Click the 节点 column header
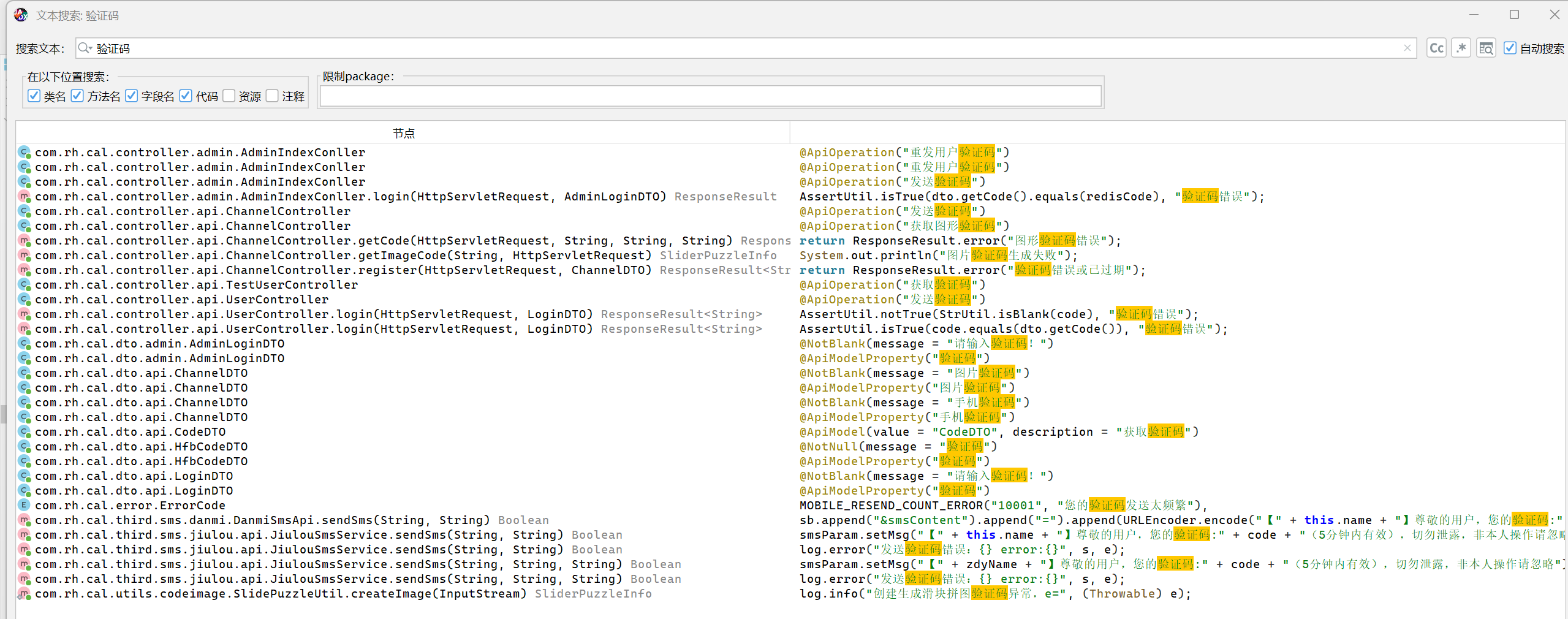Image resolution: width=1568 pixels, height=619 pixels. pyautogui.click(x=403, y=133)
